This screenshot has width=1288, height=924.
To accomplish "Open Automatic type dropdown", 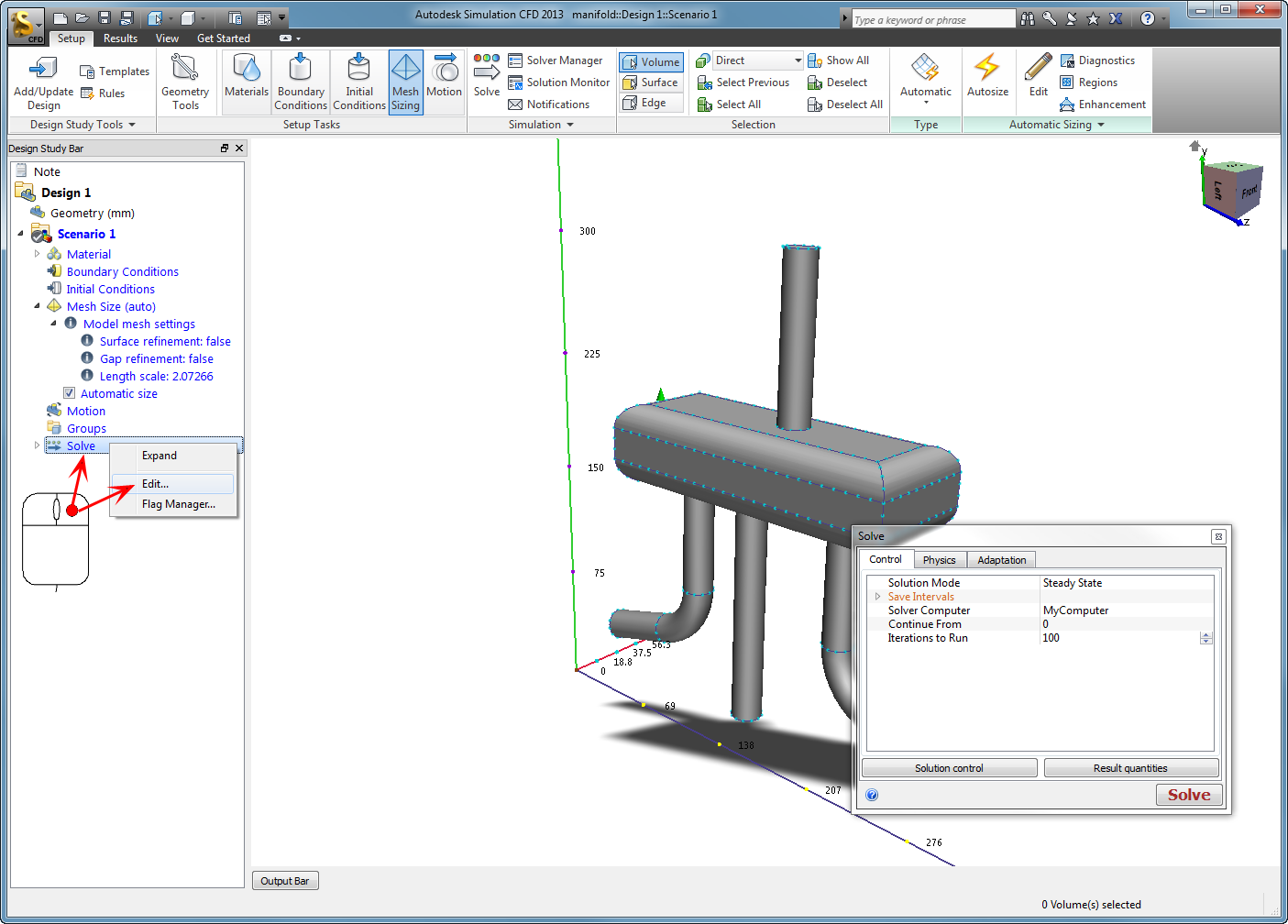I will 926,80.
